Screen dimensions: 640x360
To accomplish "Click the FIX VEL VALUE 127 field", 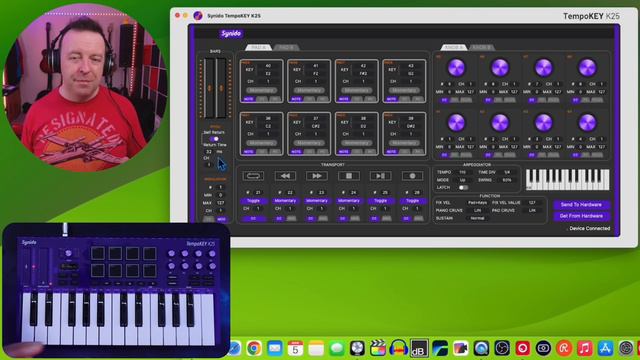I will 532,202.
